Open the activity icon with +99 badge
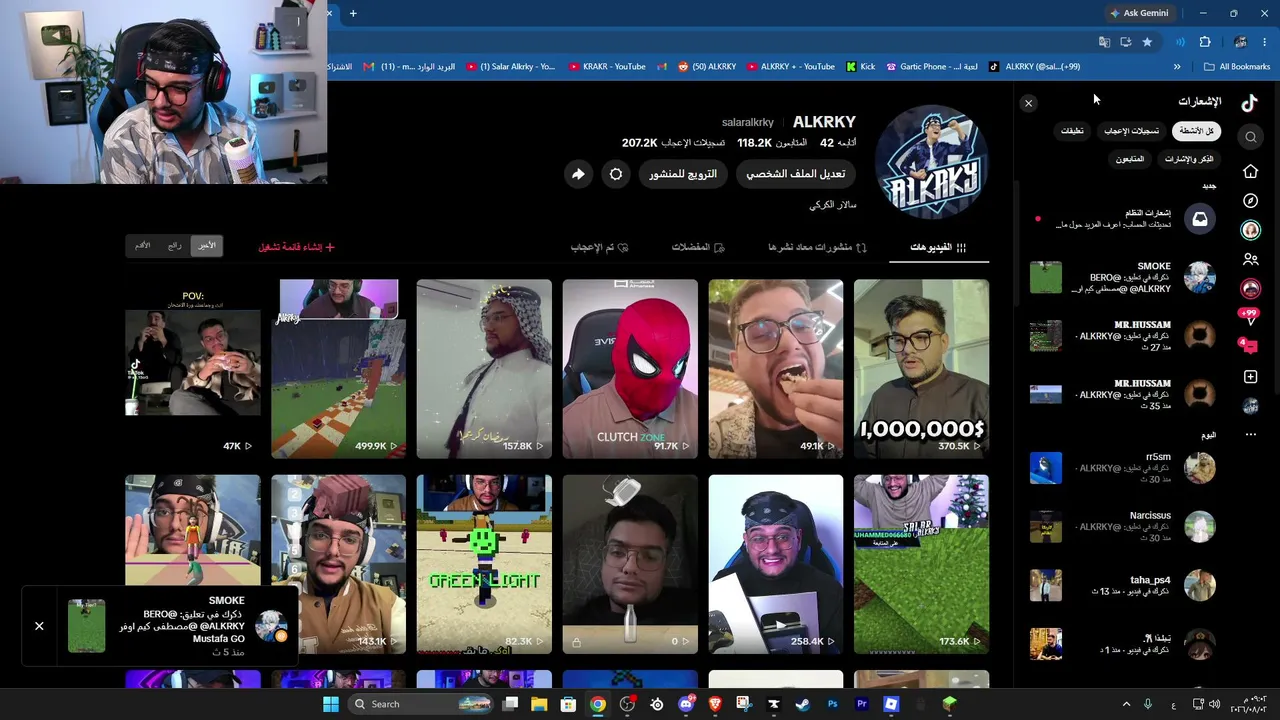The width and height of the screenshot is (1280, 720). point(1250,318)
